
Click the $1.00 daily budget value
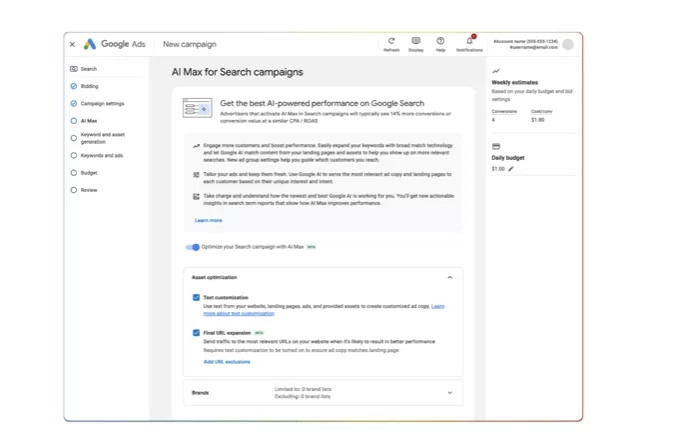[x=498, y=169]
